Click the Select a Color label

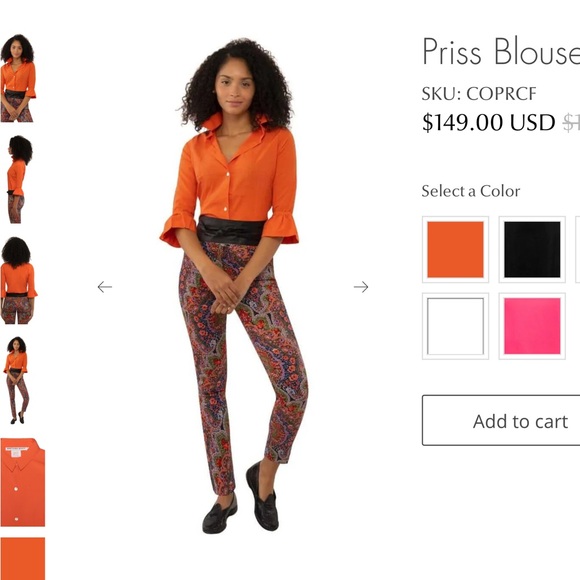(471, 191)
